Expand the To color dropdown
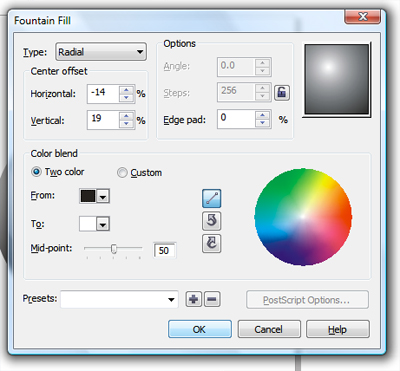The height and width of the screenshot is (371, 400). coord(103,224)
